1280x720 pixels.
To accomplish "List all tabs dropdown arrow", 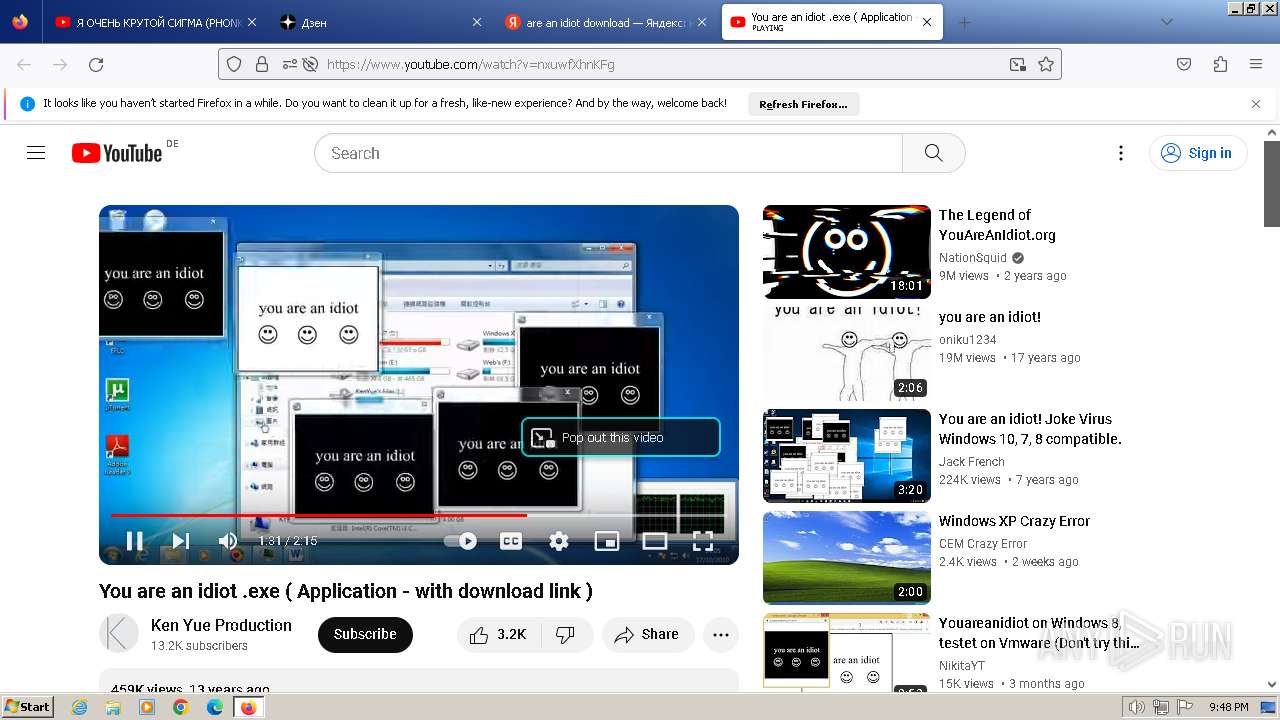I will [1166, 22].
